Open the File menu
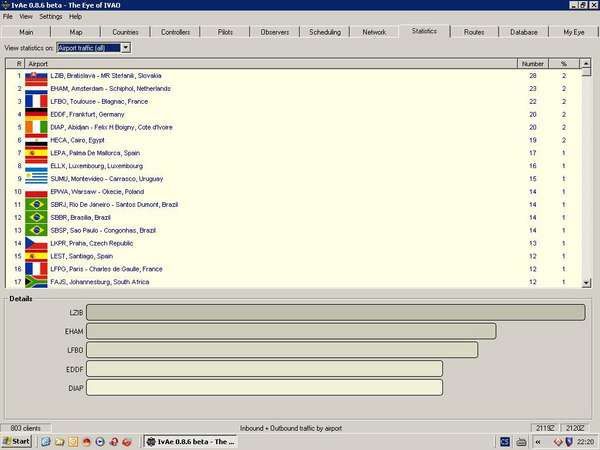 click(x=8, y=16)
